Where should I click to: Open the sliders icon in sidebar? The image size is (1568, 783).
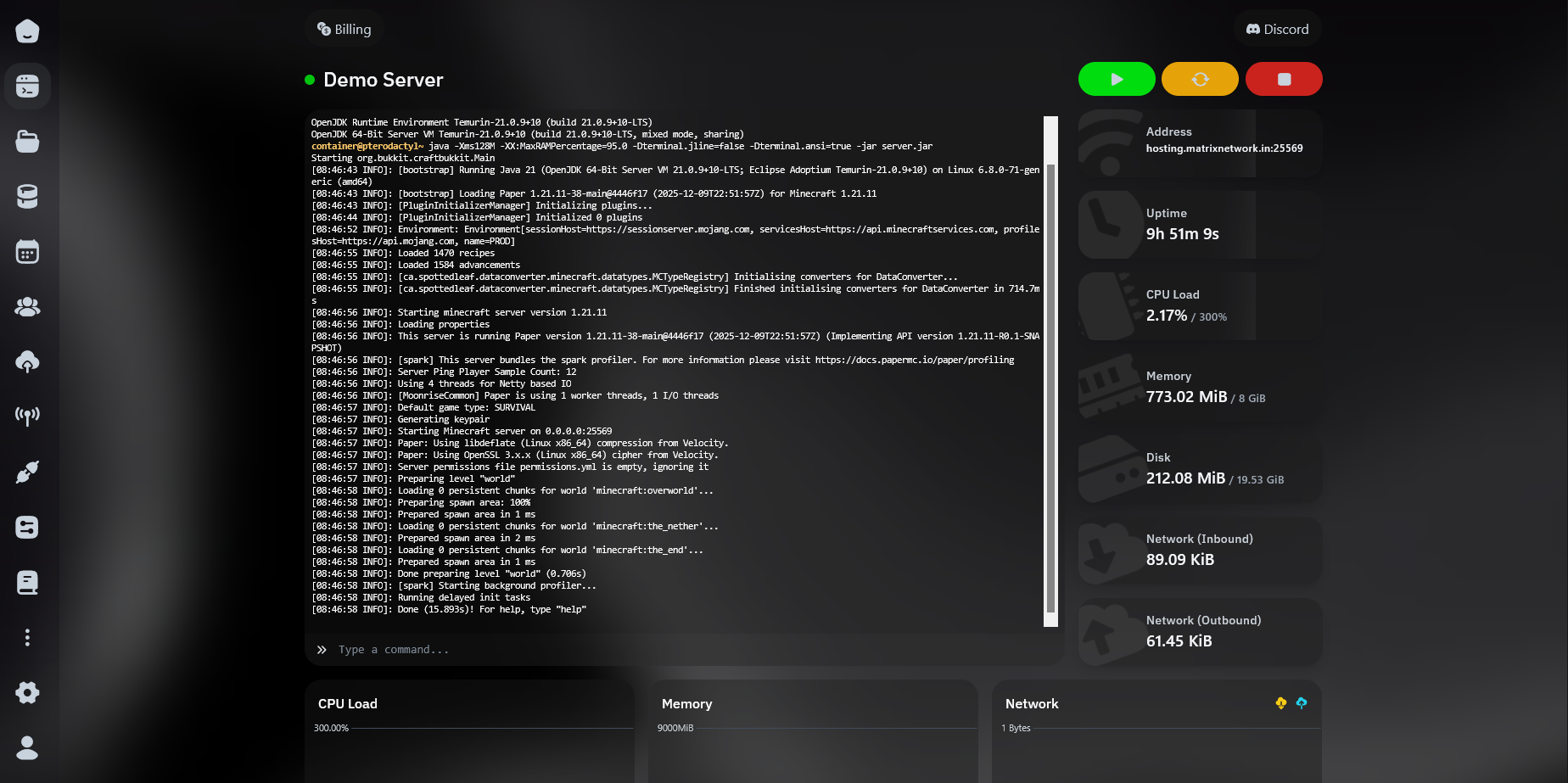(x=27, y=527)
